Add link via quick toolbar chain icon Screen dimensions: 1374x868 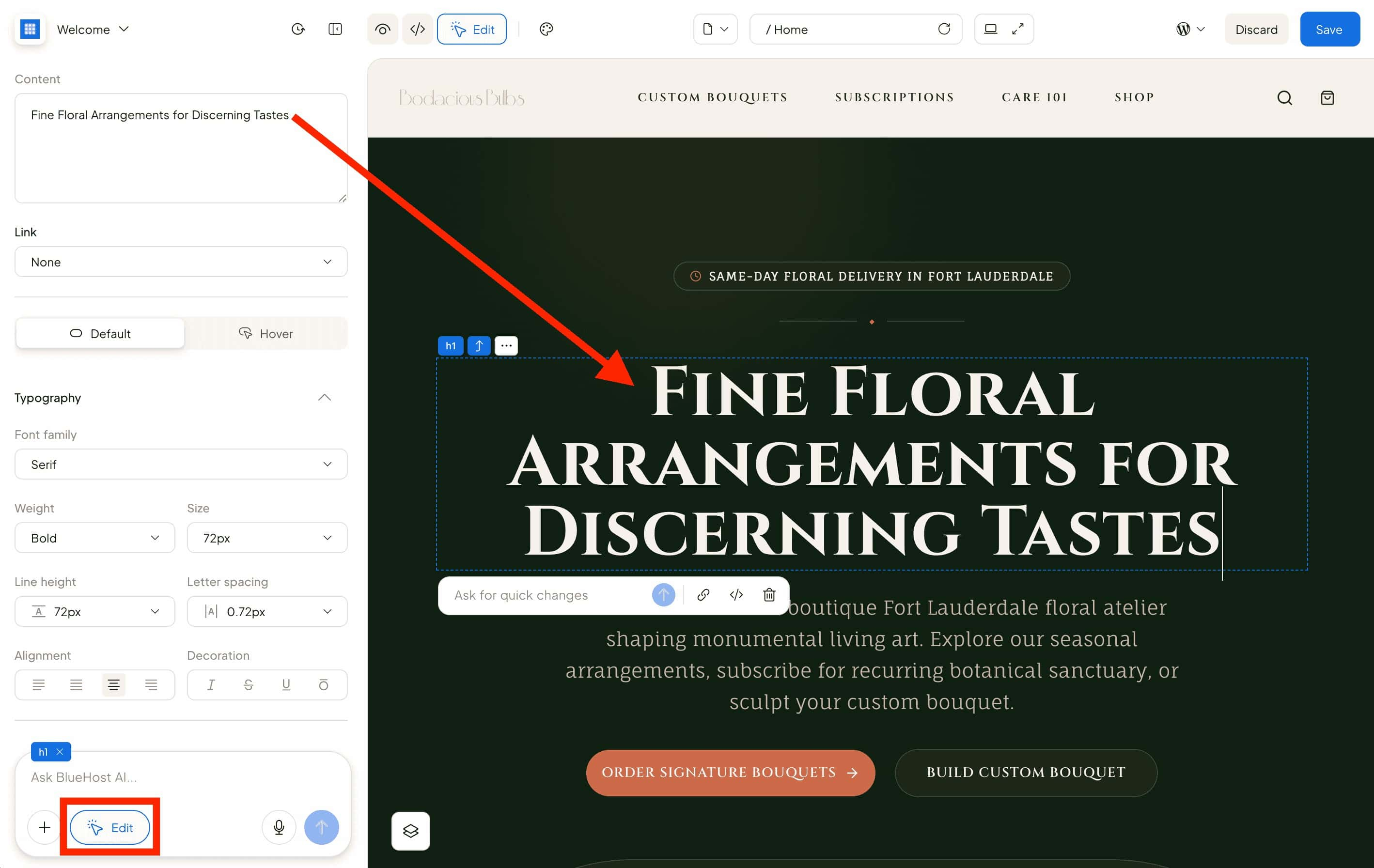pyautogui.click(x=703, y=595)
